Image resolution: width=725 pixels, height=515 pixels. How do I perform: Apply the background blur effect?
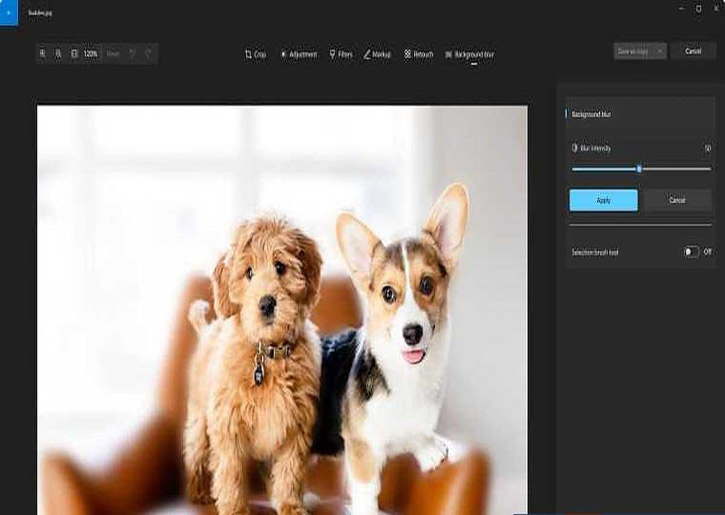603,200
